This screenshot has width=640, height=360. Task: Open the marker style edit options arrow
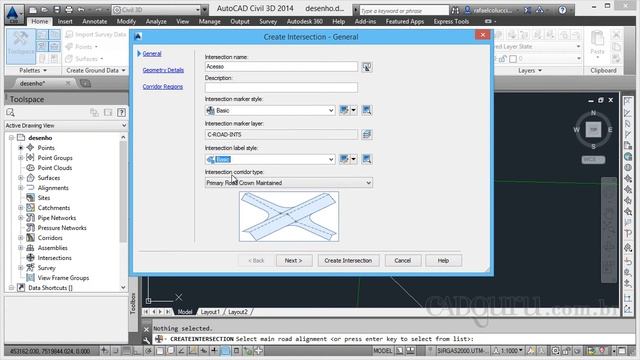click(353, 110)
